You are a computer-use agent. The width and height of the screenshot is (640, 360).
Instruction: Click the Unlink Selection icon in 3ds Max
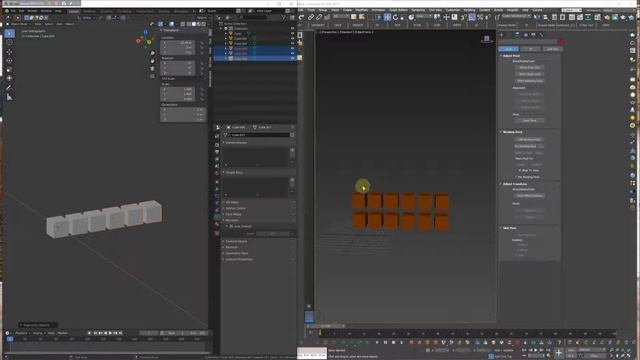(319, 17)
